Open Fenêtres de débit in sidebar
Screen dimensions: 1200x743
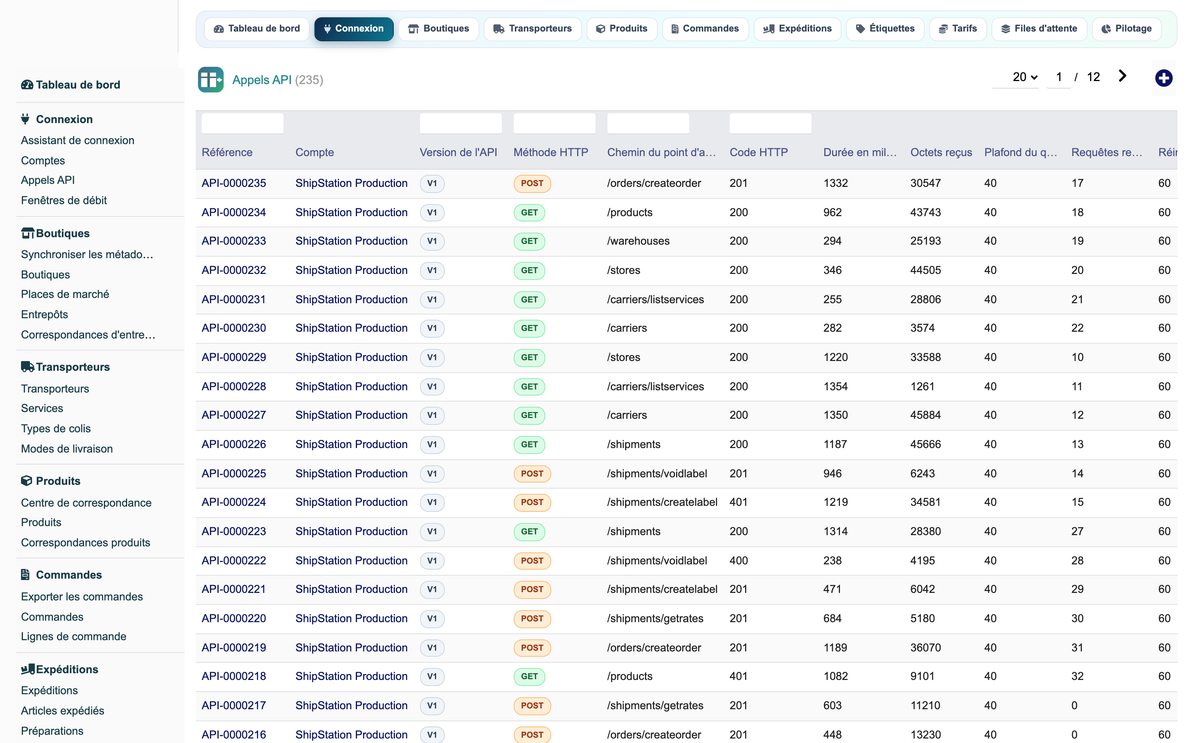(x=64, y=201)
